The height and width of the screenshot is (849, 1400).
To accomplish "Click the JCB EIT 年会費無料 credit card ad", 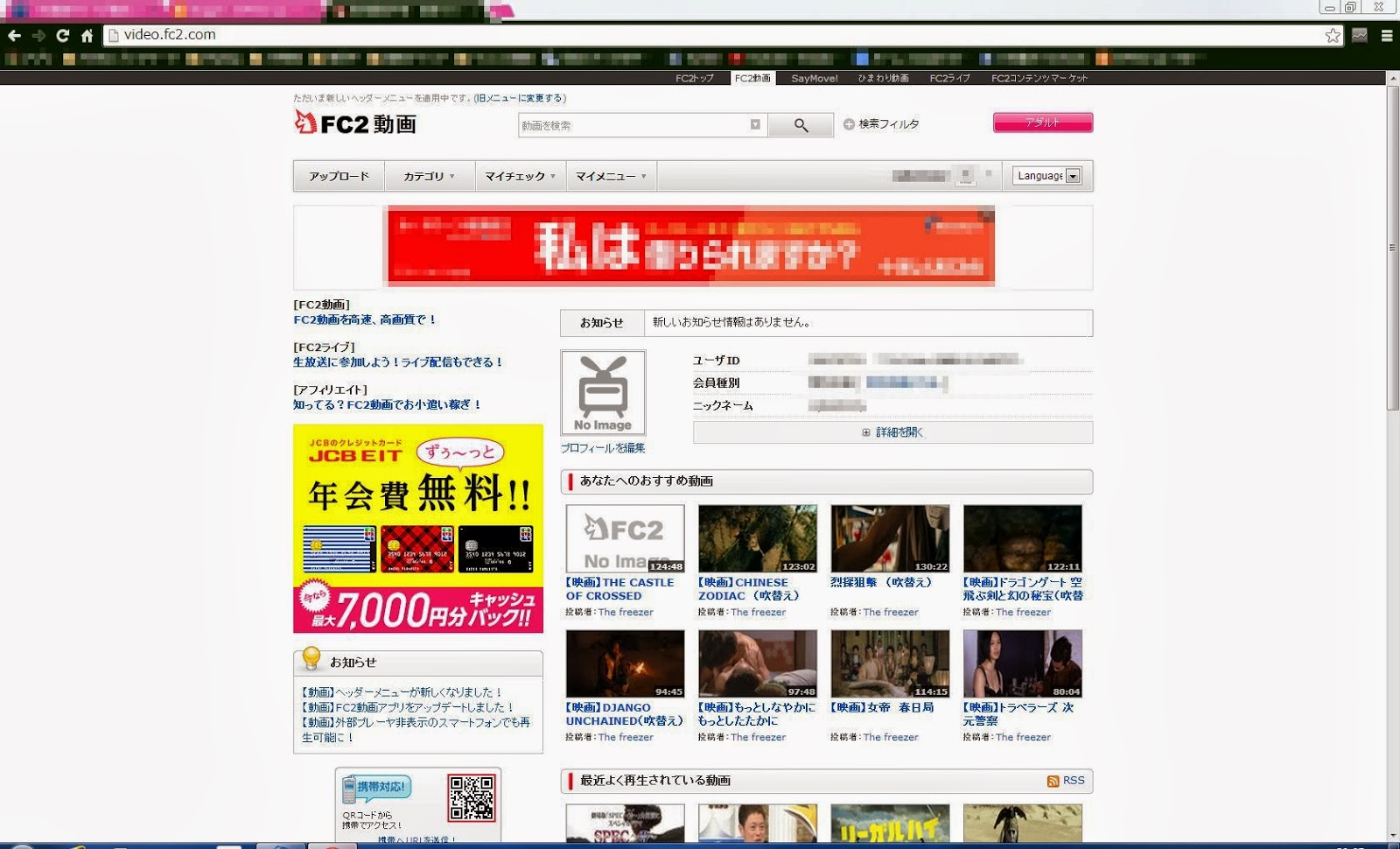I will click(x=418, y=529).
